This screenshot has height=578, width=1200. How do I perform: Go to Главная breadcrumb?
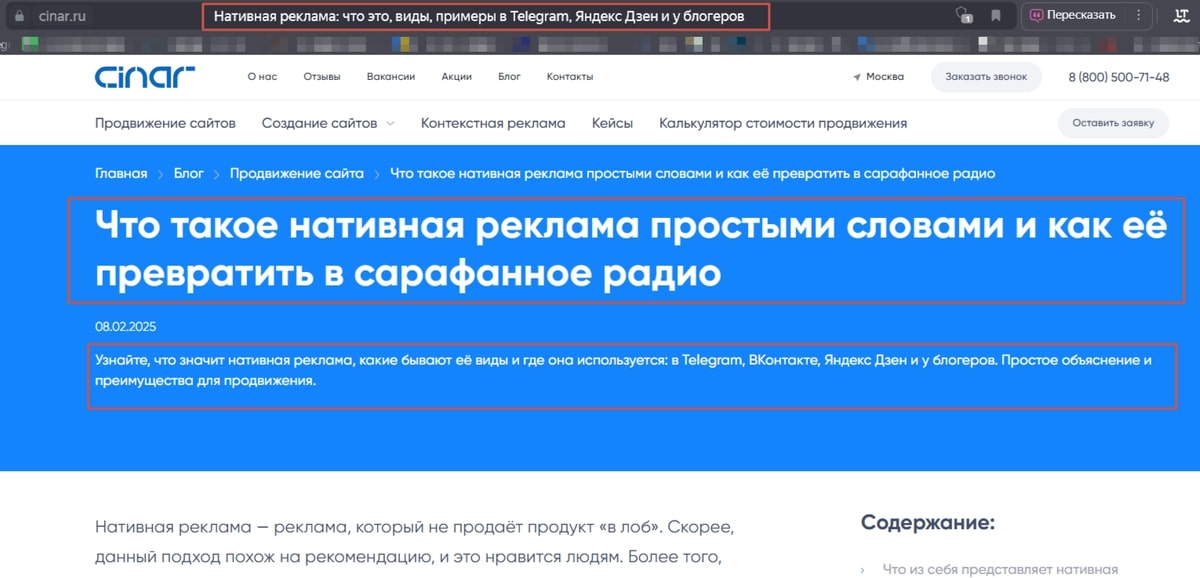[x=121, y=173]
